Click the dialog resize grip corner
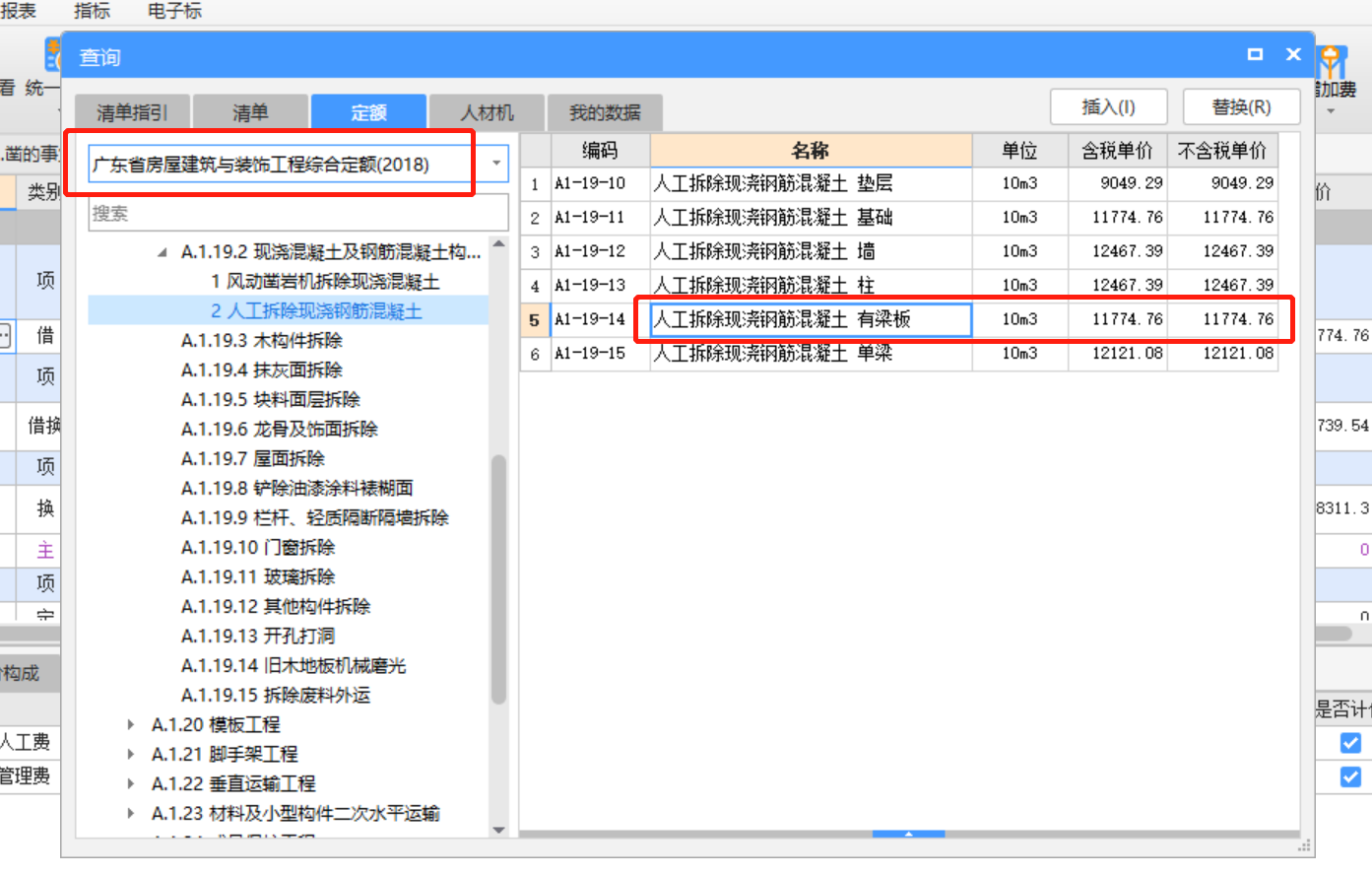 tap(1305, 845)
